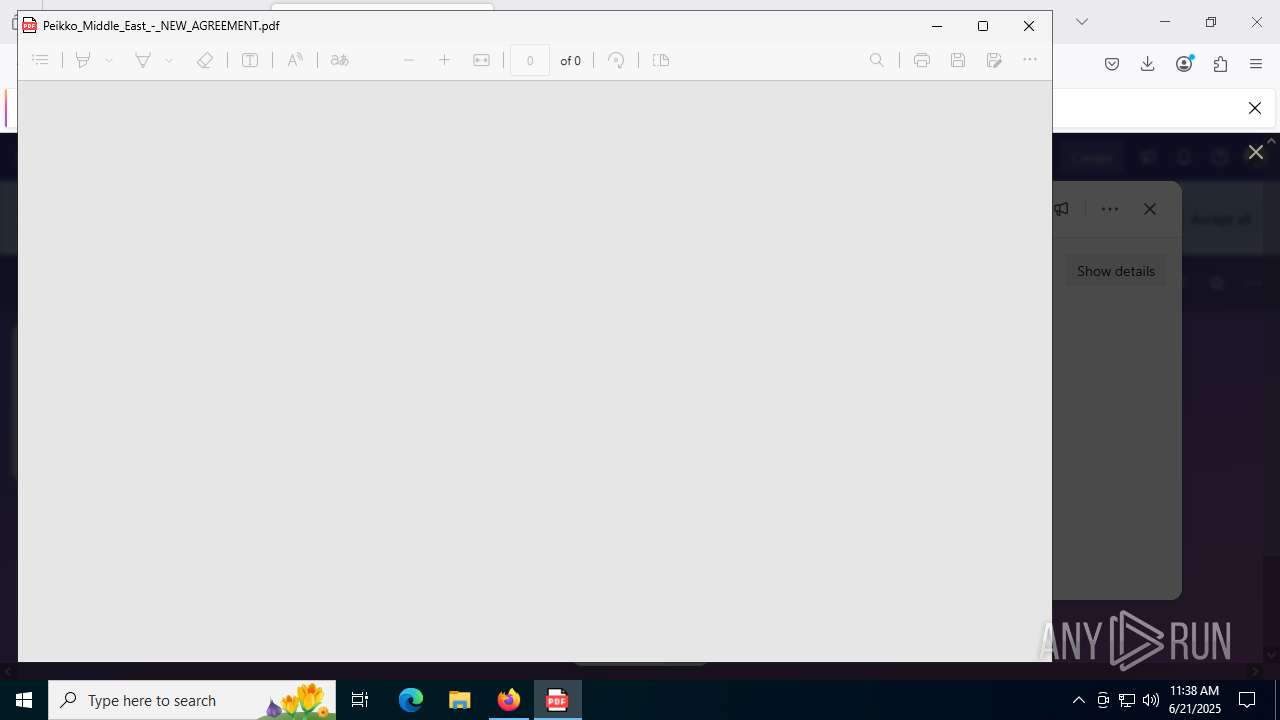Dismiss the Firefox notification bar

[x=1255, y=108]
